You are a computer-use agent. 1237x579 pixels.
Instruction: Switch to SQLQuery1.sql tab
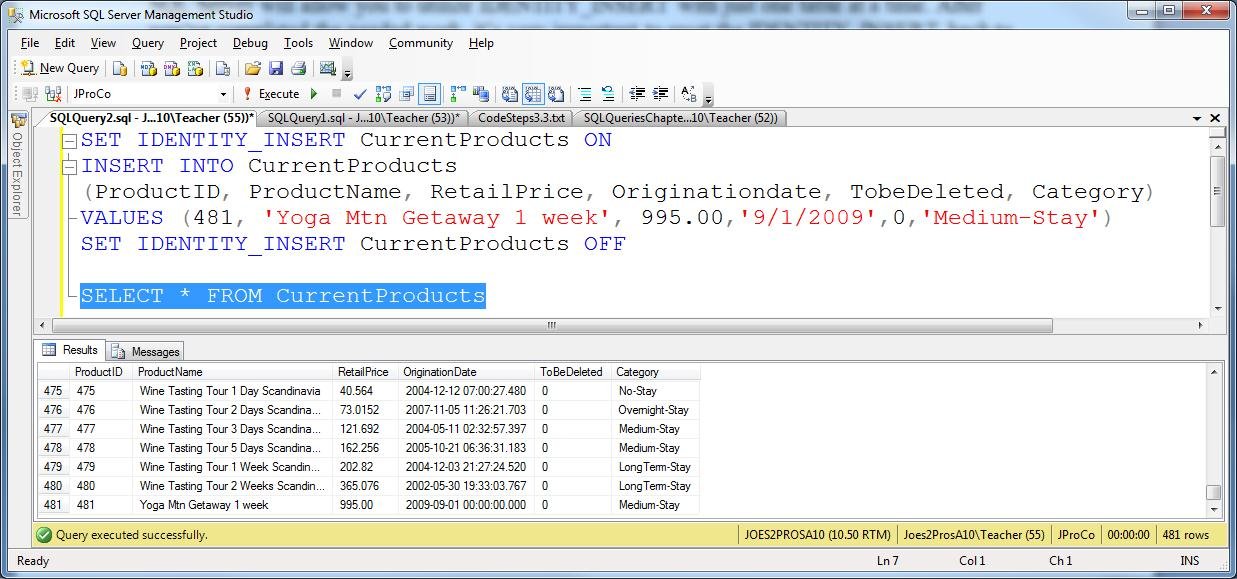363,118
